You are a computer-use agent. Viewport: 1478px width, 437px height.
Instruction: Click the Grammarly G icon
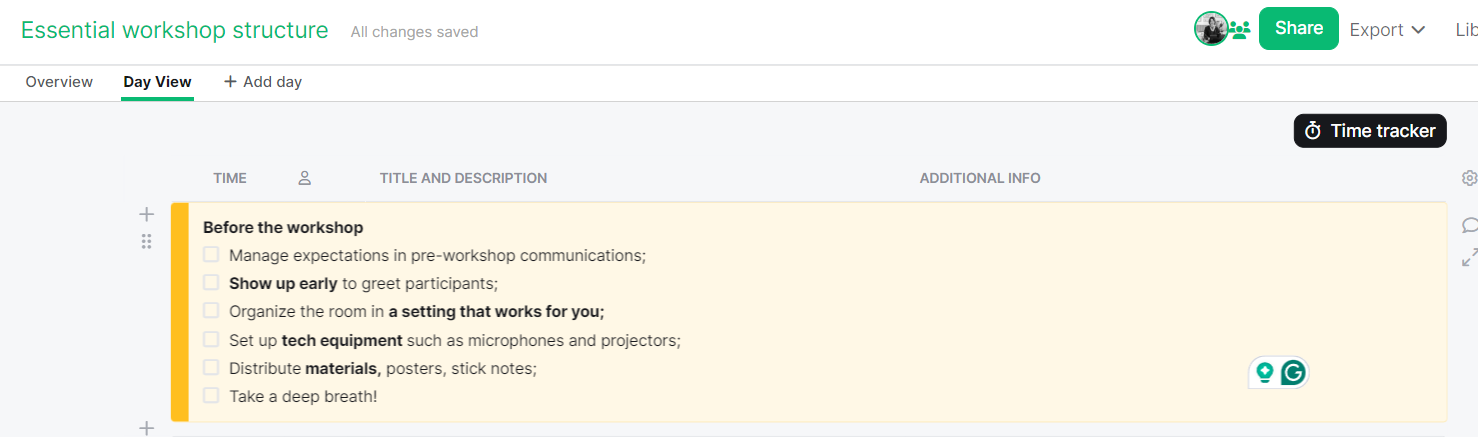(1293, 373)
